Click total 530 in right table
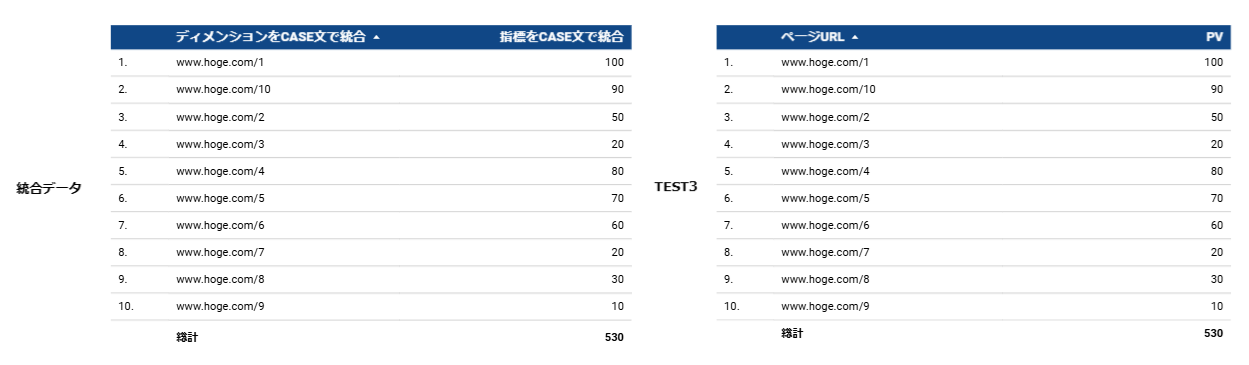The image size is (1249, 365). 1213,333
